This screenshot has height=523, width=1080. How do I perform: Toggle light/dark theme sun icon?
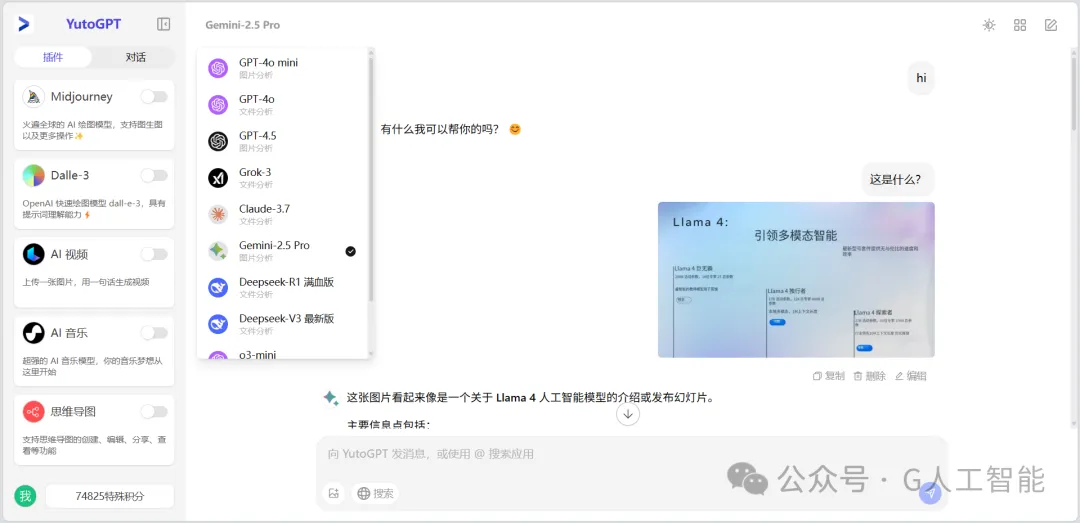tap(989, 25)
